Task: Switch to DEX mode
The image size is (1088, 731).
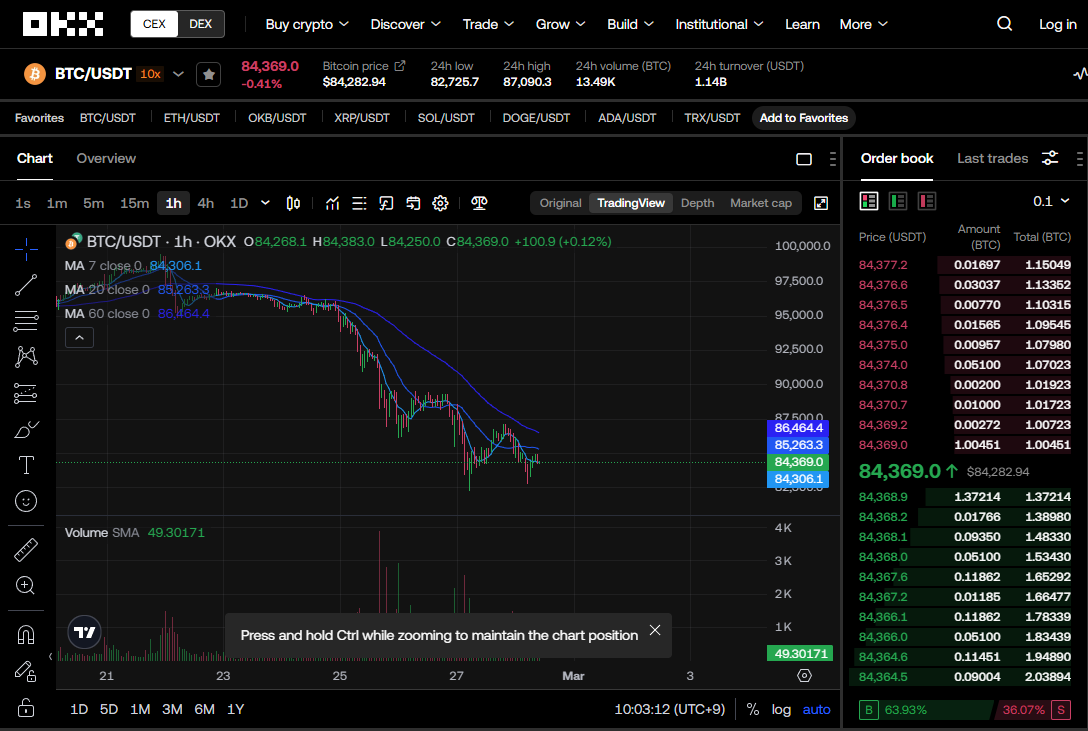Action: pos(201,24)
